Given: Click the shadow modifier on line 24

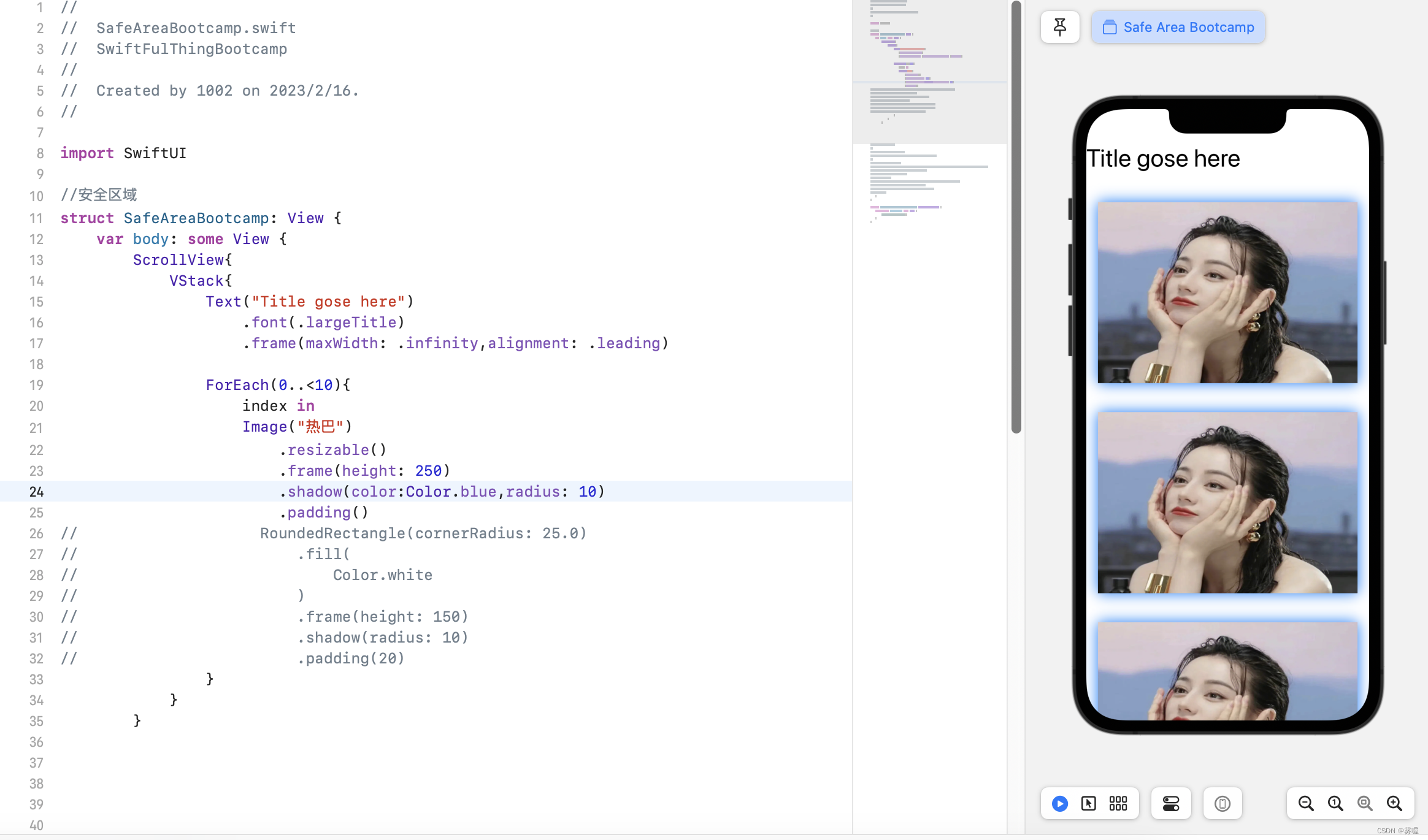Looking at the screenshot, I should [315, 492].
